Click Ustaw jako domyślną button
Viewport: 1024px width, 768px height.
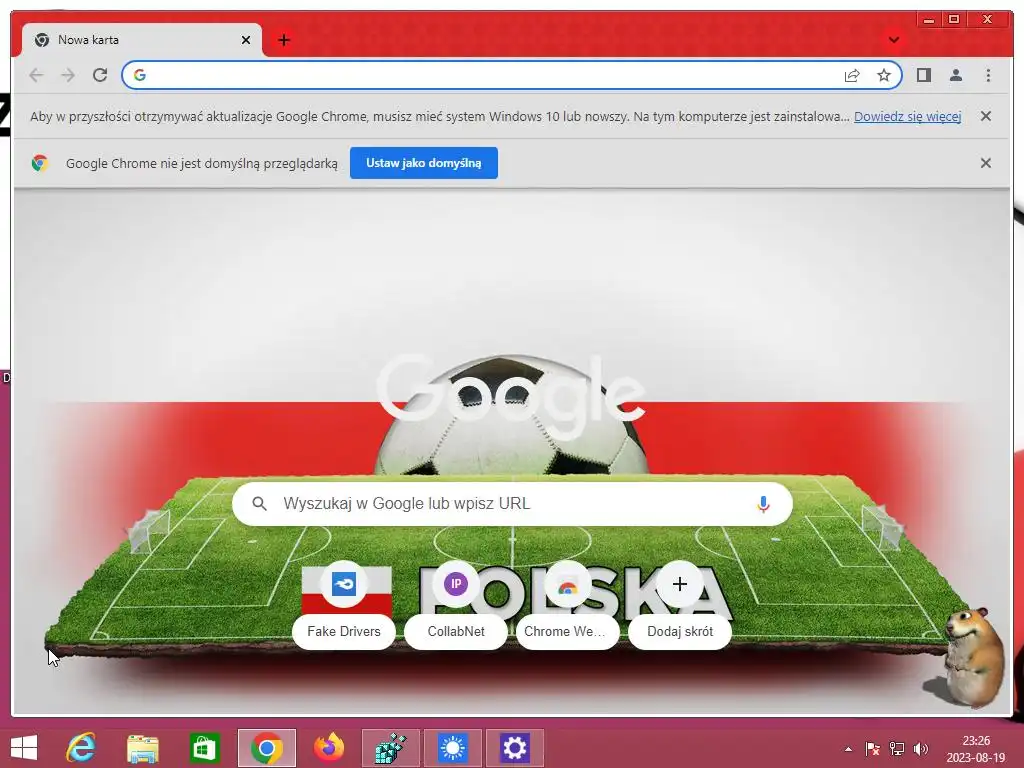click(423, 163)
